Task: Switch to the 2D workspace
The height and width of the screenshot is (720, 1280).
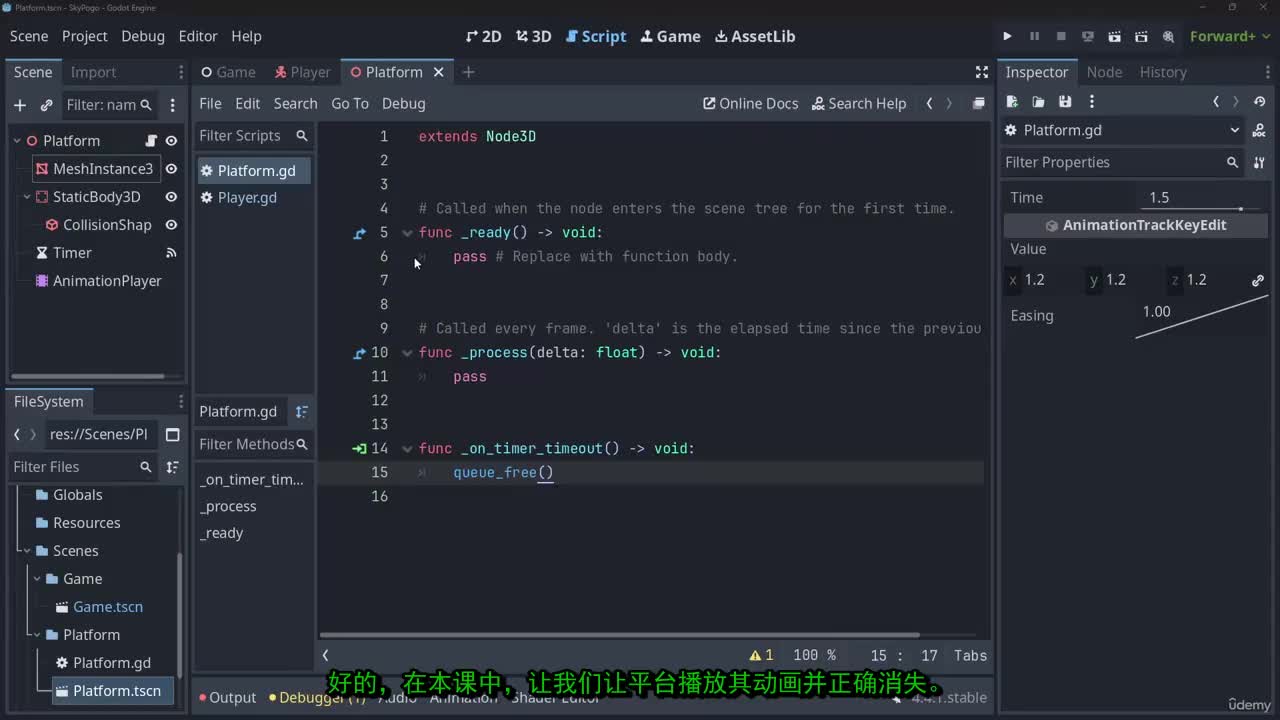Action: [484, 36]
